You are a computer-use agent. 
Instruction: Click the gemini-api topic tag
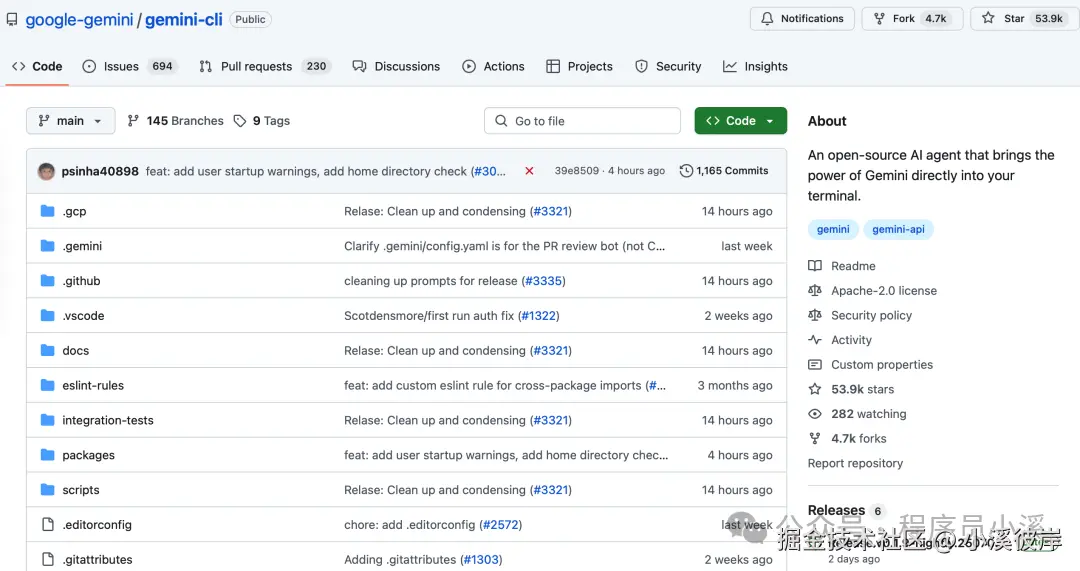coord(898,229)
